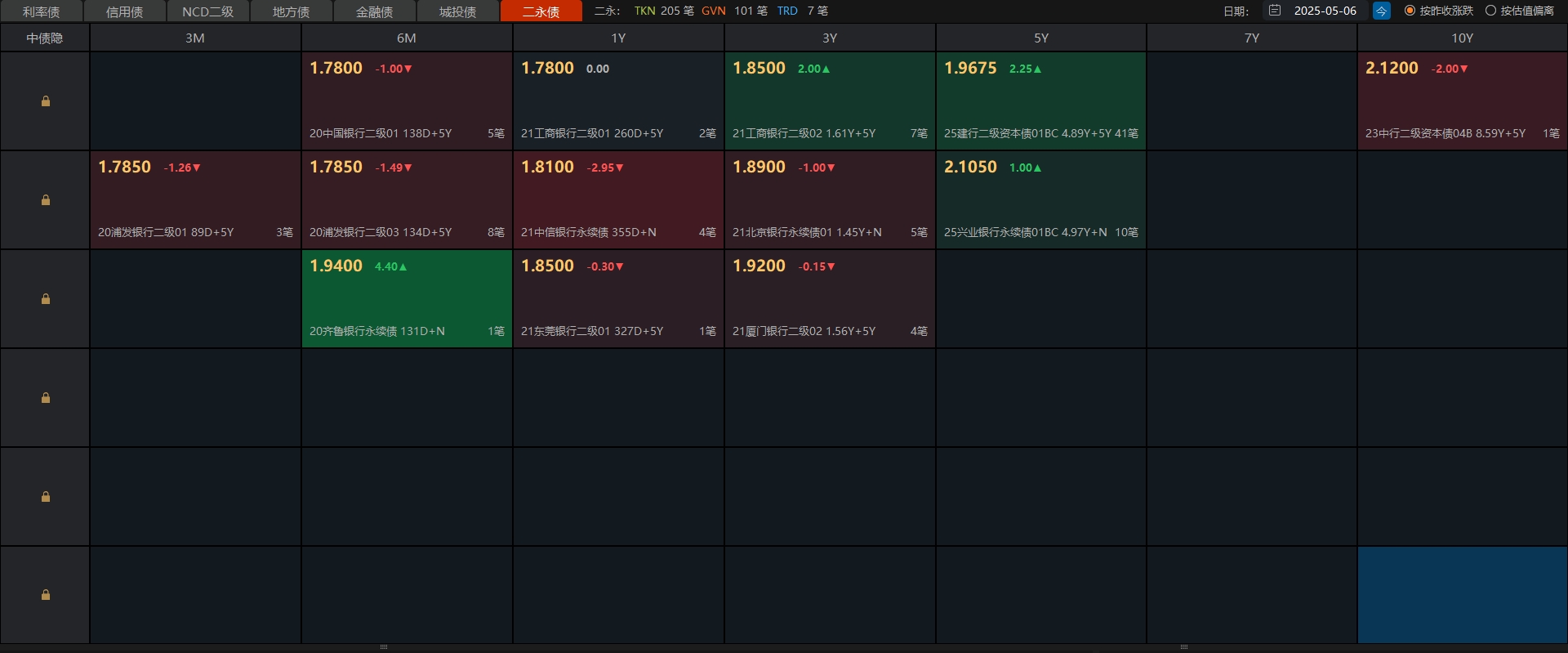Open the 25建行二级资本债01BC cell
Viewport: 1568px width, 653px height.
point(1041,101)
